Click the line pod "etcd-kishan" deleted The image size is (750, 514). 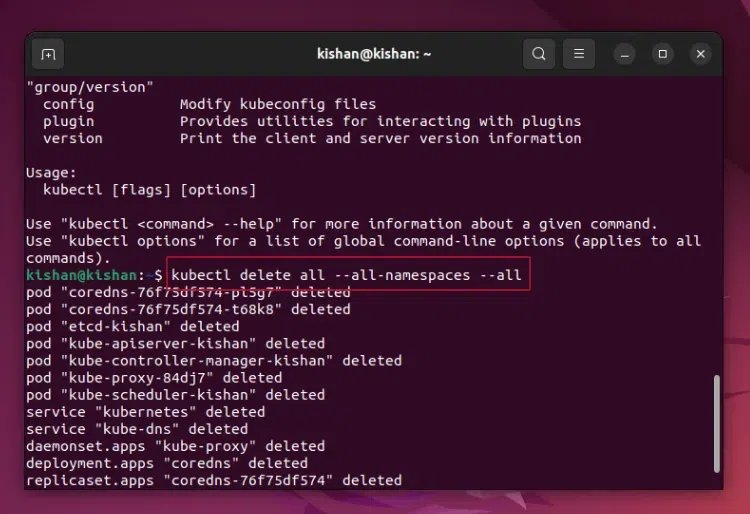(x=132, y=327)
